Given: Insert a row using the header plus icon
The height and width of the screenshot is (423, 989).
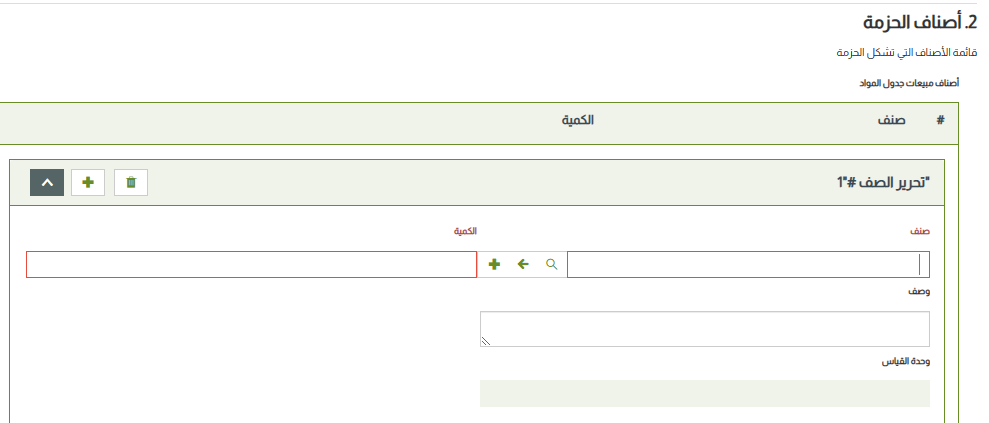Looking at the screenshot, I should click(88, 182).
